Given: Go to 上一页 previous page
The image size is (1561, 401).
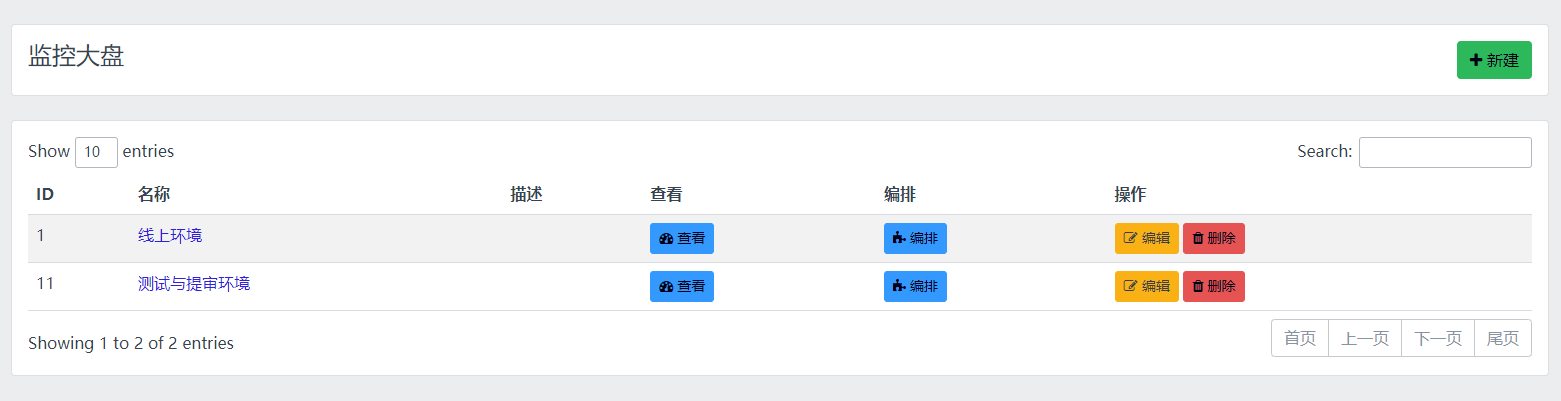Looking at the screenshot, I should point(1364,338).
